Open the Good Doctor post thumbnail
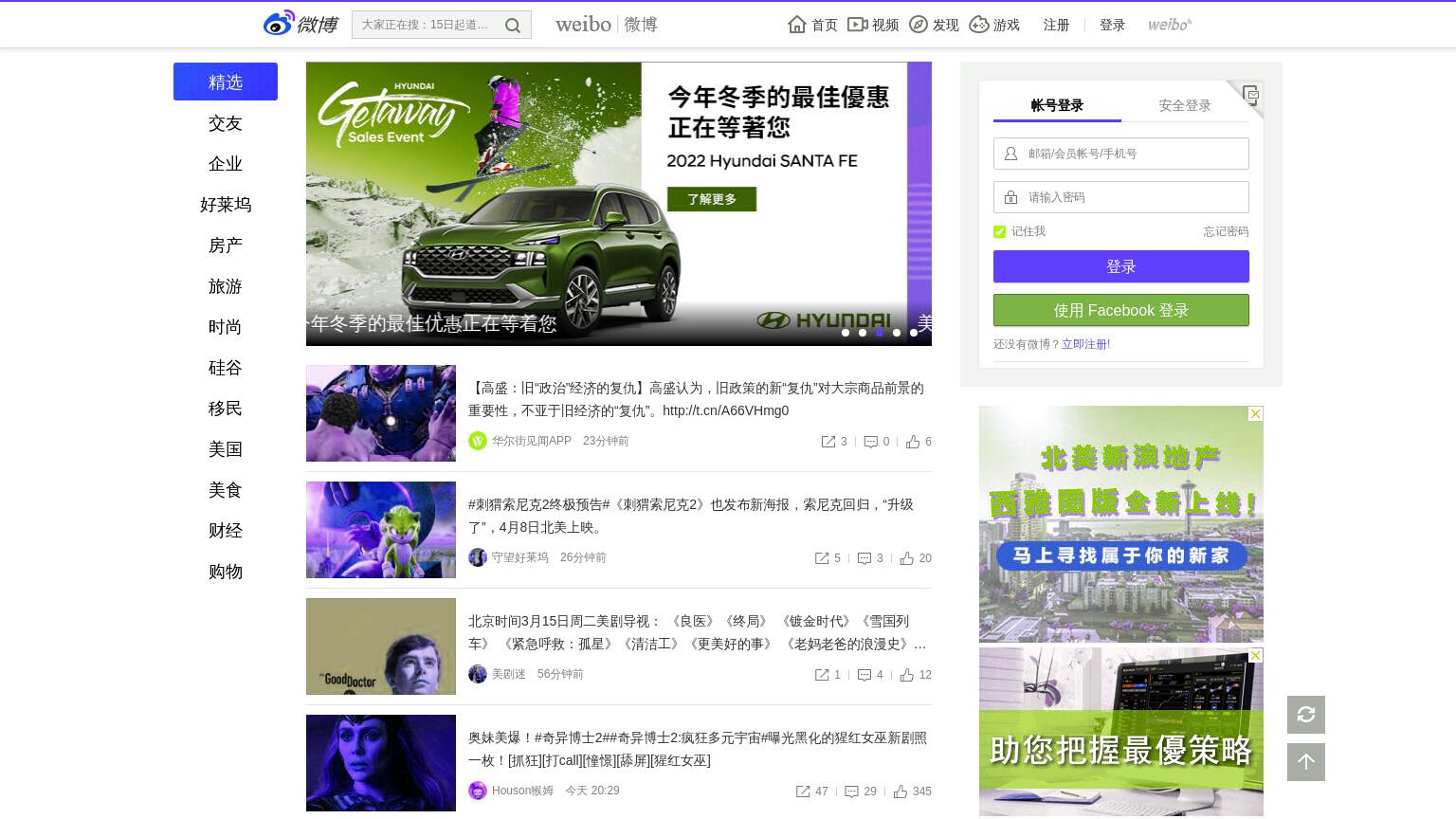 [381, 646]
